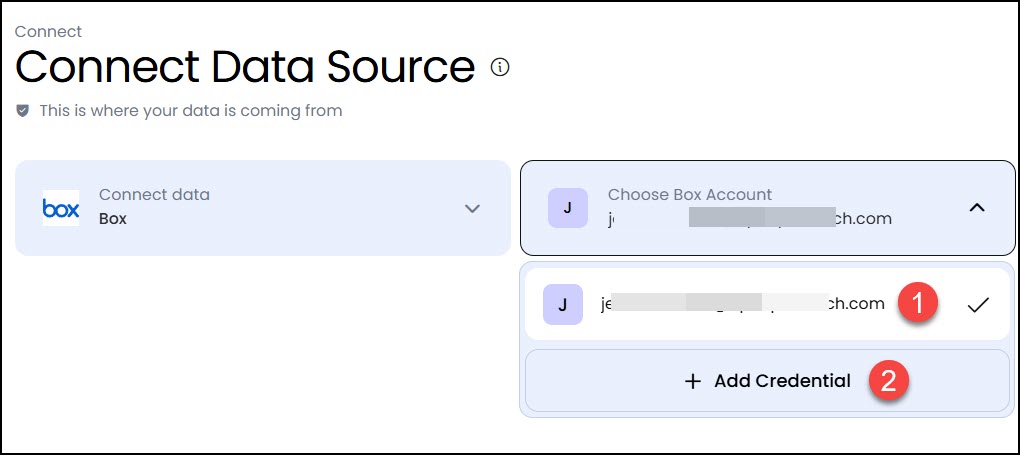
Task: Select the listed Box account email
Action: coord(768,304)
